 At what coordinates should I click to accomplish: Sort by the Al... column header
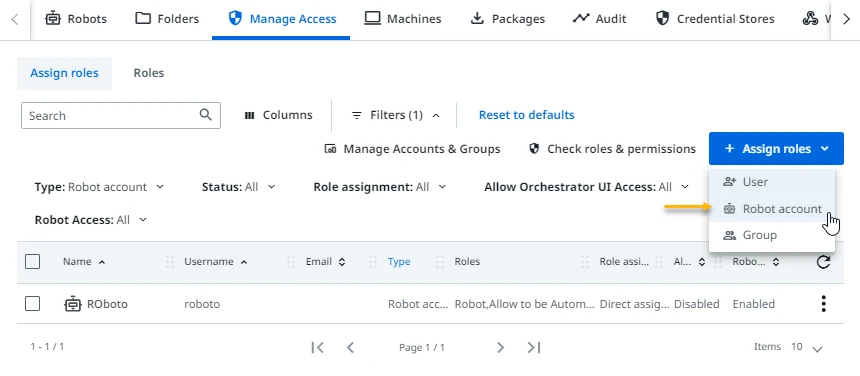click(689, 261)
